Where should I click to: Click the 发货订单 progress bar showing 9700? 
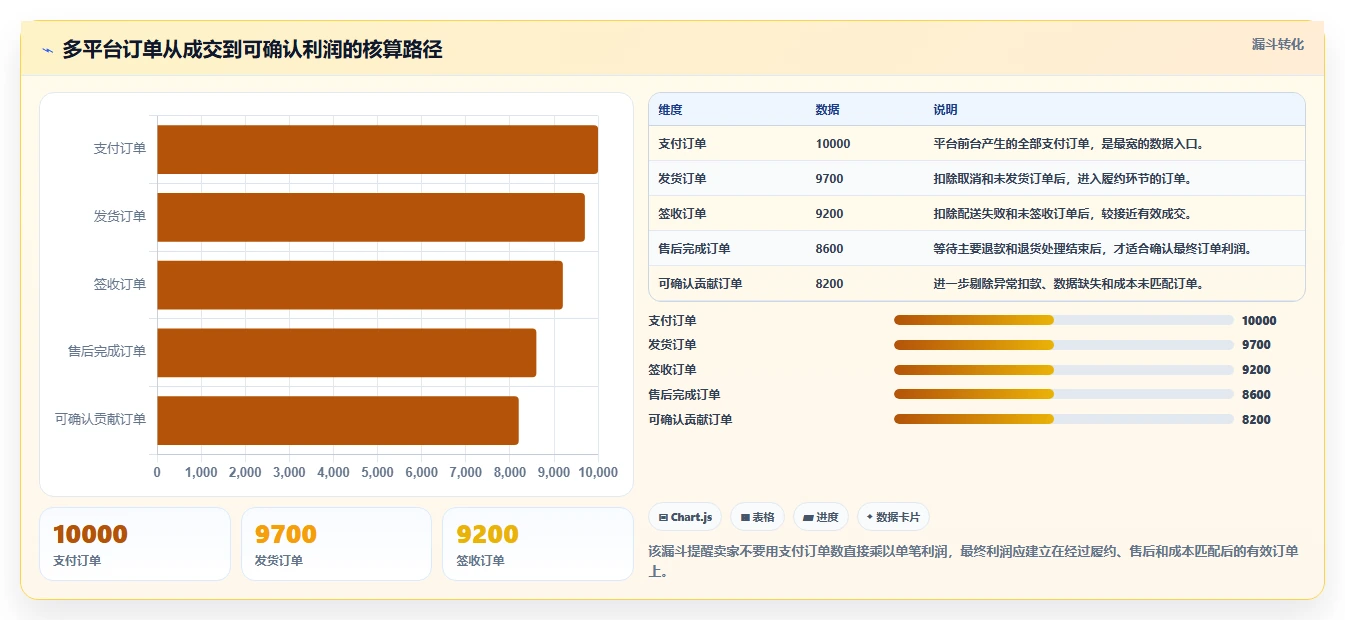click(1063, 345)
